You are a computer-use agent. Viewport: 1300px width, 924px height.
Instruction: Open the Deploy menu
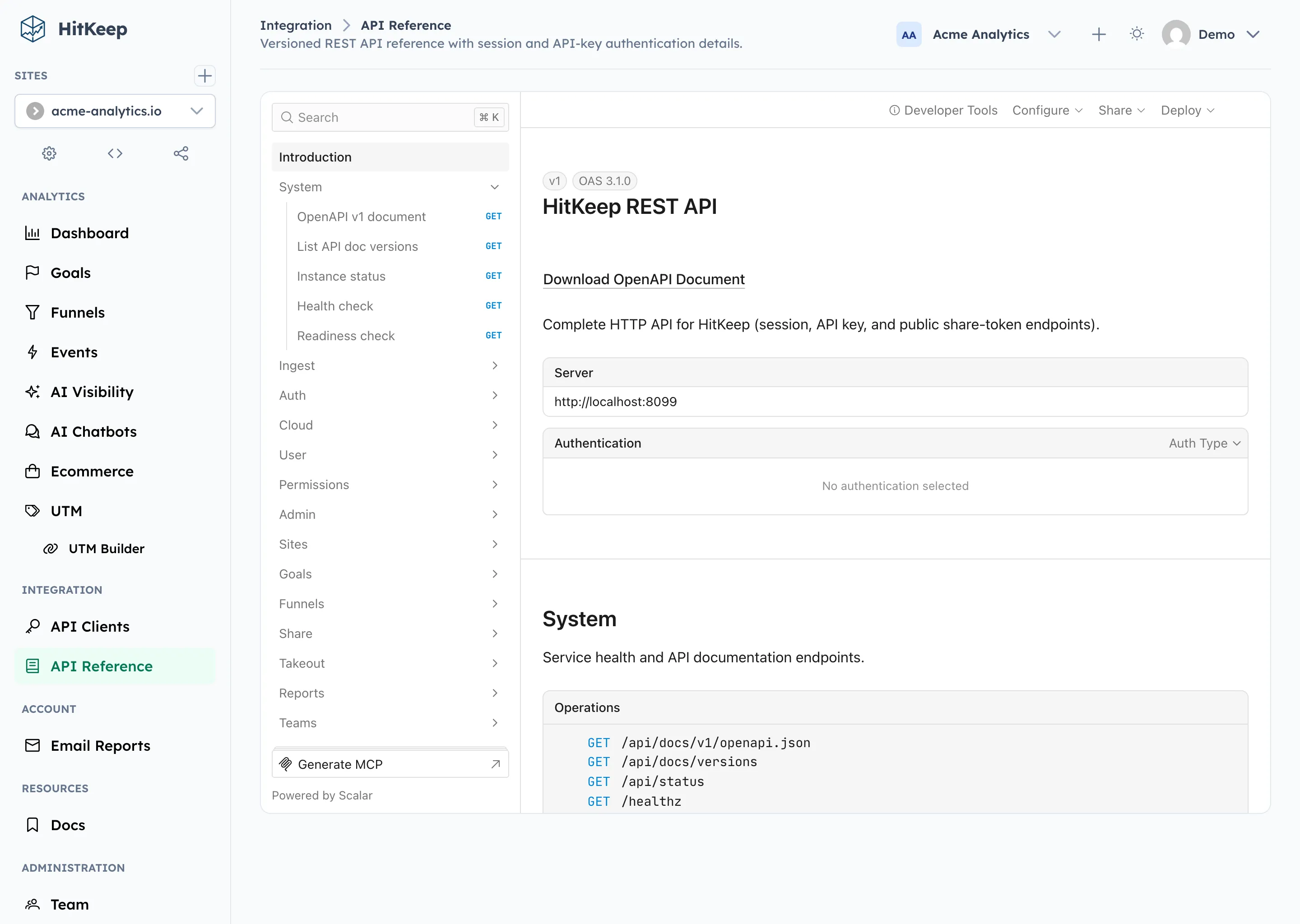pyautogui.click(x=1187, y=110)
